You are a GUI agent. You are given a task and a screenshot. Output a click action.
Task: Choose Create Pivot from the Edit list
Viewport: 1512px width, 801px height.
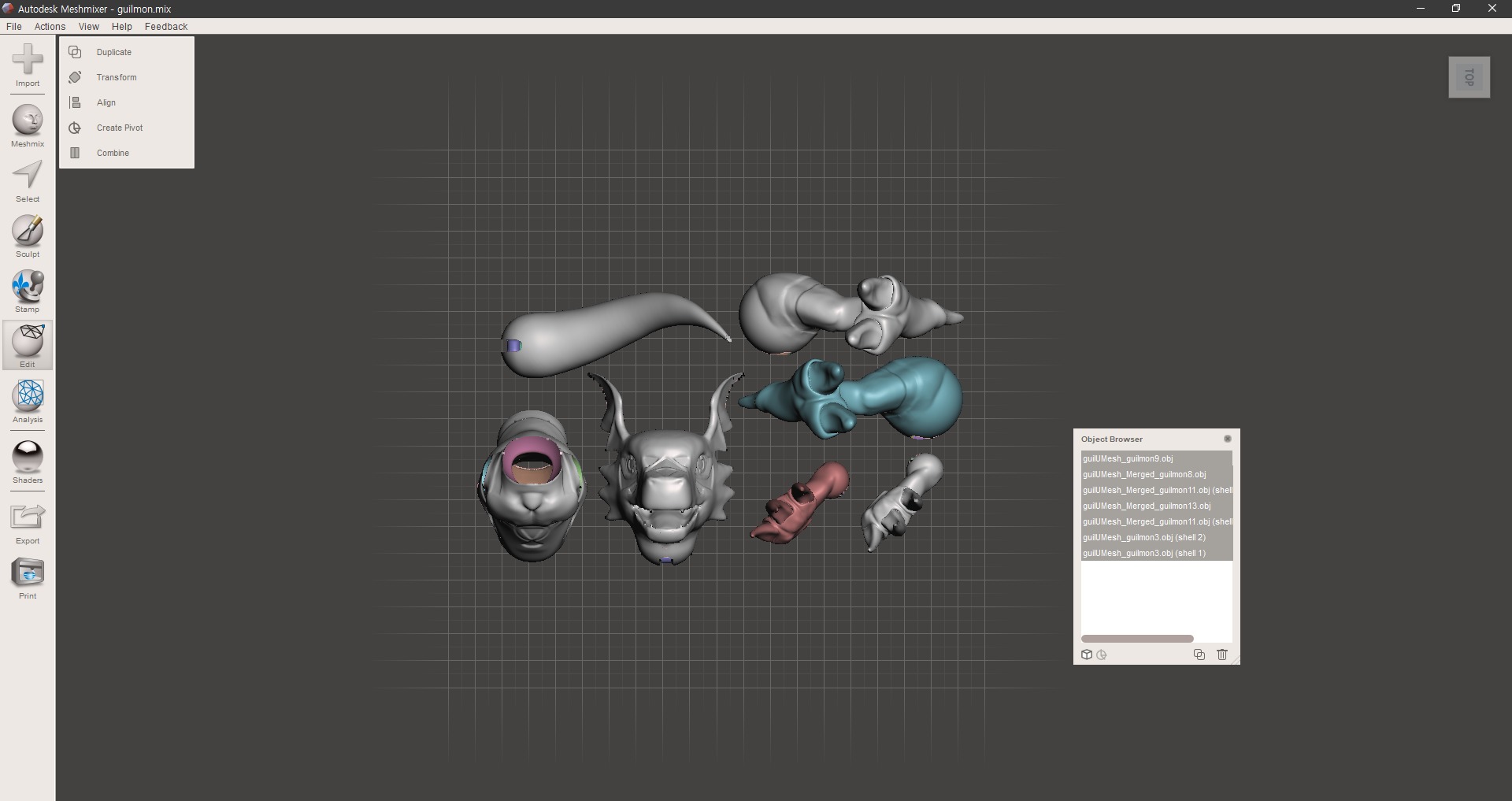(x=120, y=128)
